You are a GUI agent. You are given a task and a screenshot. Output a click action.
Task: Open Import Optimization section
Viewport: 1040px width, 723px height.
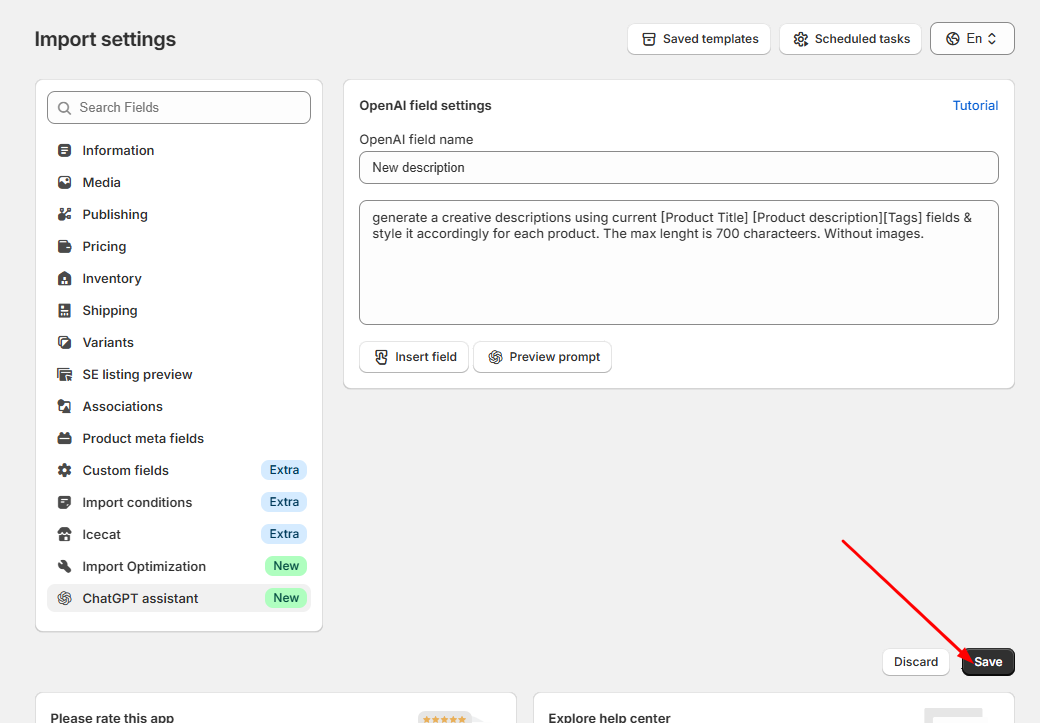179,566
